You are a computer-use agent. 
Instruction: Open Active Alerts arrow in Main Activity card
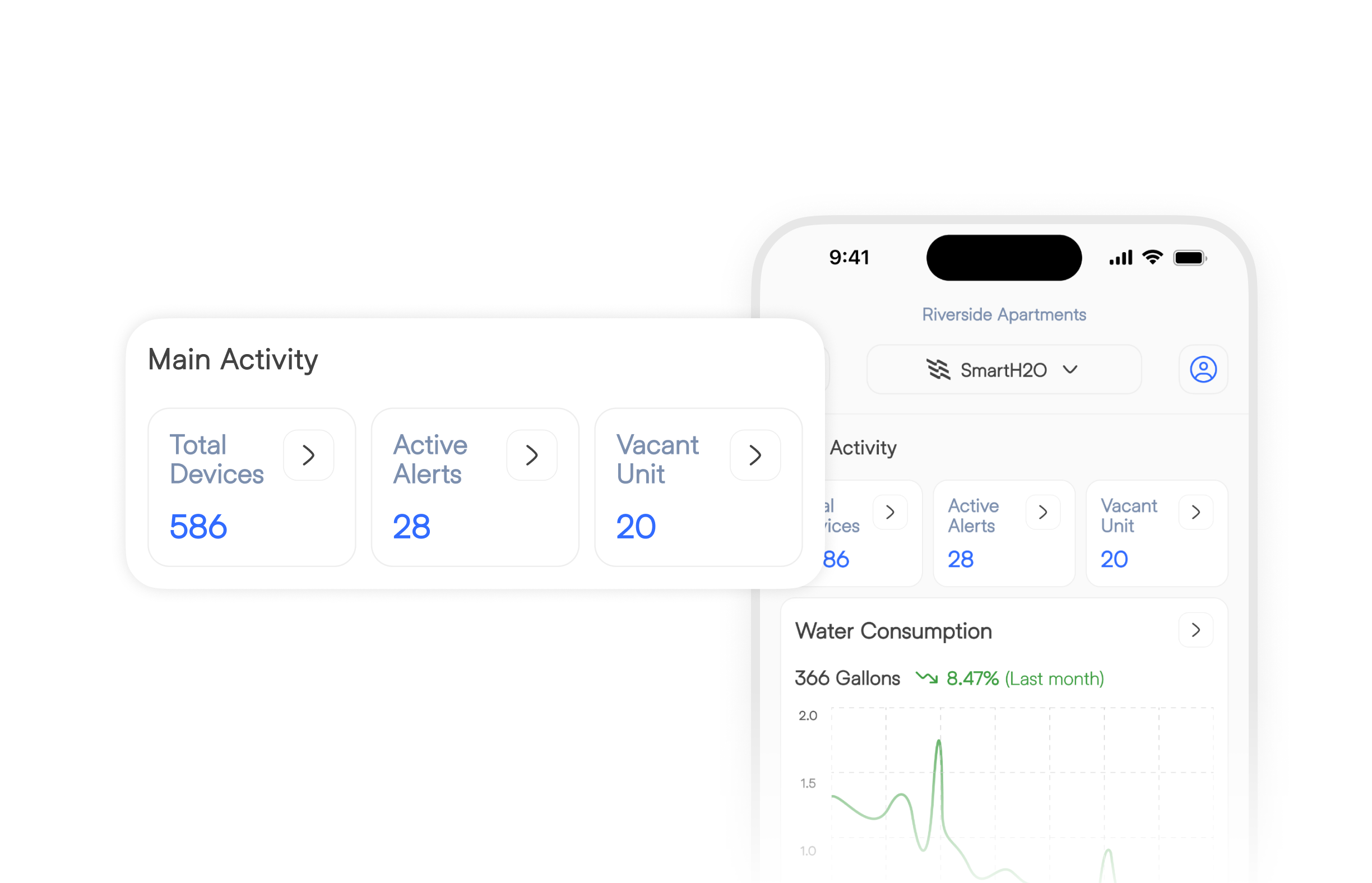(531, 455)
